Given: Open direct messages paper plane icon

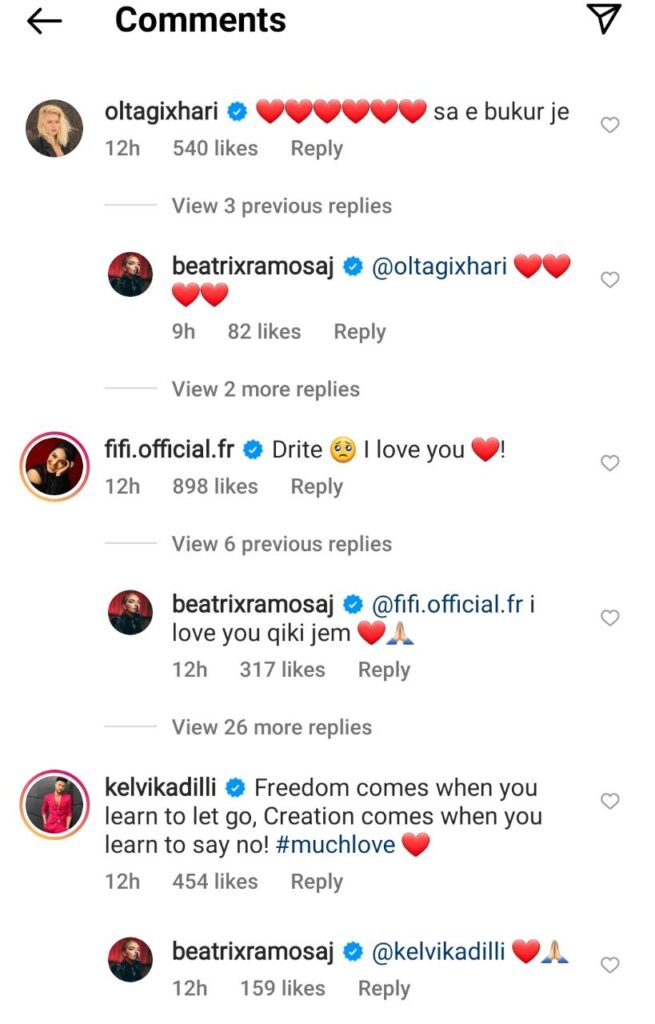Looking at the screenshot, I should tap(603, 19).
